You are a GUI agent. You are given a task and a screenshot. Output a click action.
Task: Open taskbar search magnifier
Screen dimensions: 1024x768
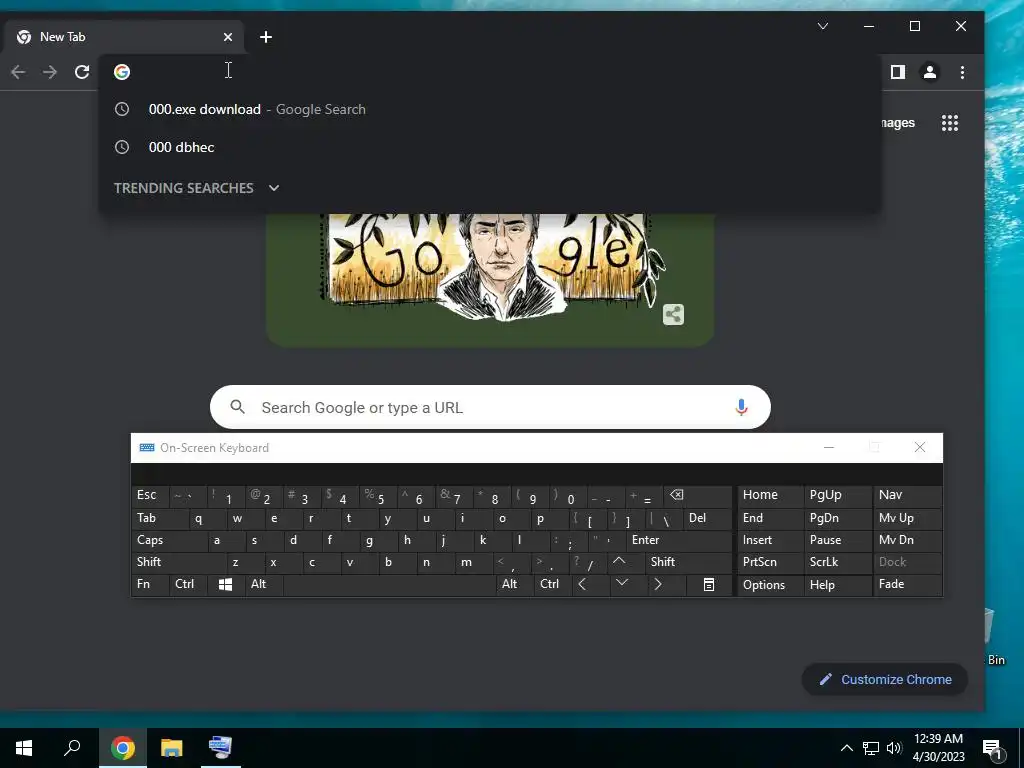point(72,748)
